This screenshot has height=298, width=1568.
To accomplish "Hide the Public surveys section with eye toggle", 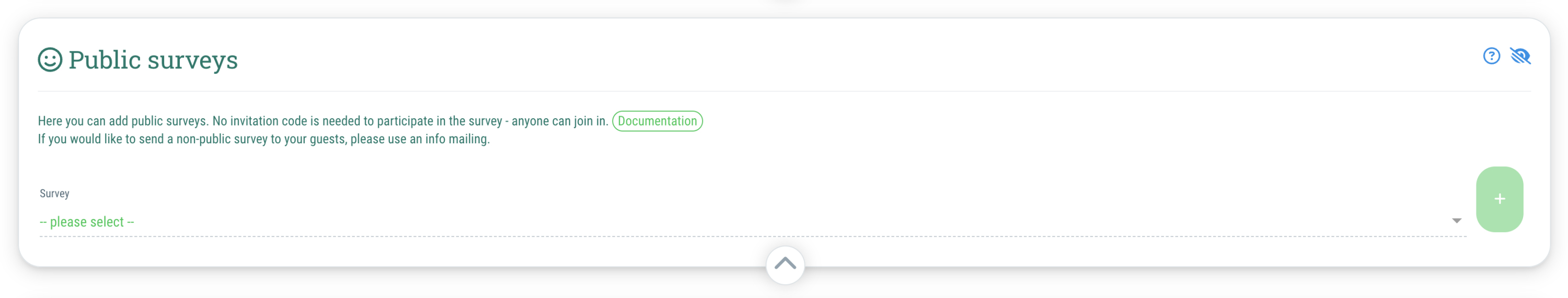I will [1520, 56].
